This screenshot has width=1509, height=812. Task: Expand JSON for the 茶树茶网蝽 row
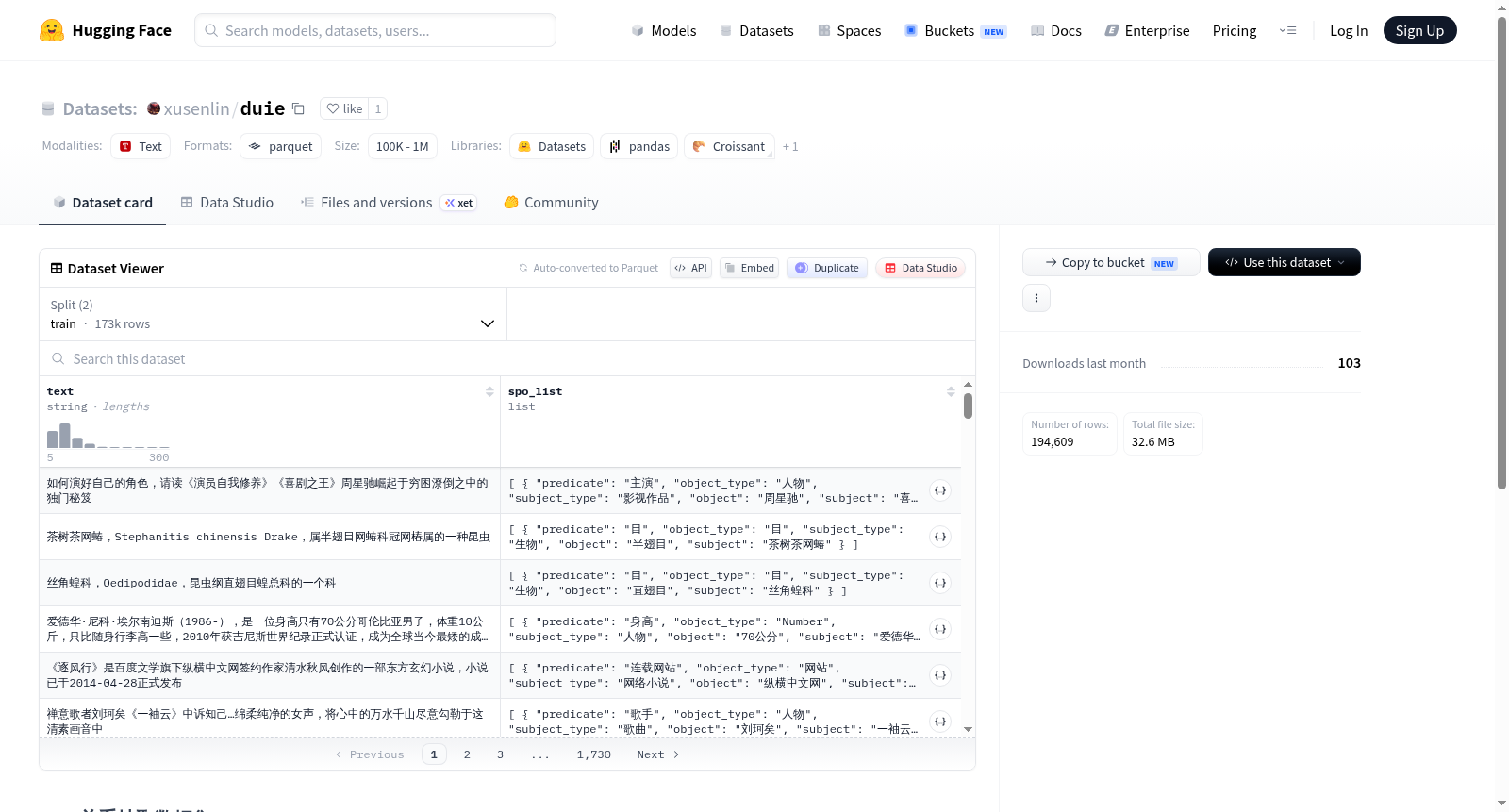[940, 537]
